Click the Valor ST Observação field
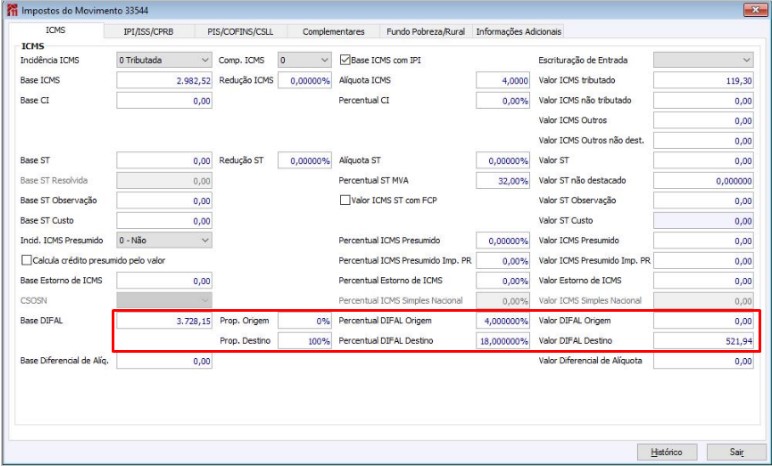This screenshot has height=466, width=772. pyautogui.click(x=703, y=200)
